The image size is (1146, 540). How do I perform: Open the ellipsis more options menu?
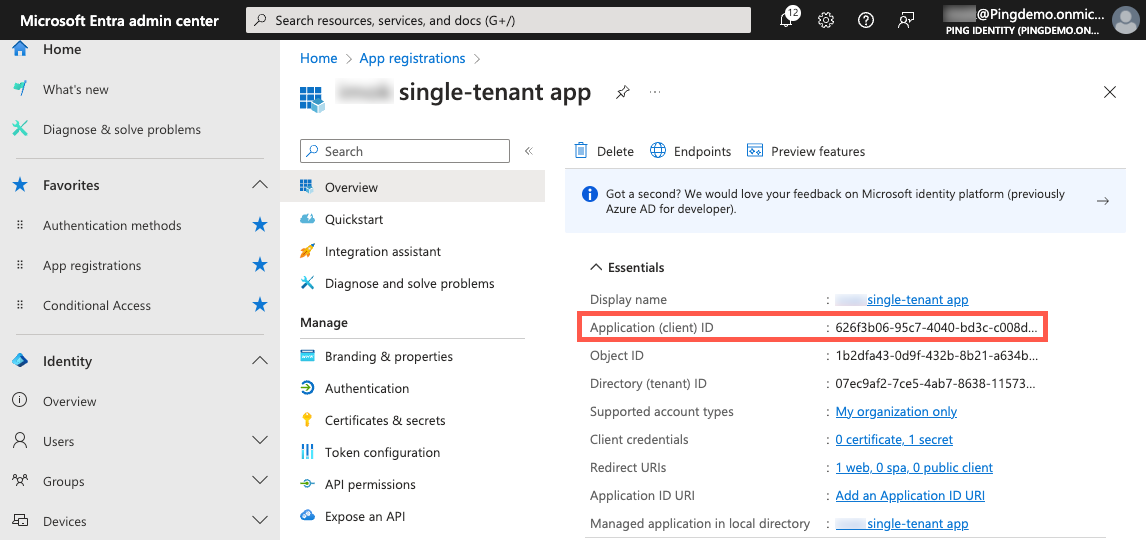(655, 93)
